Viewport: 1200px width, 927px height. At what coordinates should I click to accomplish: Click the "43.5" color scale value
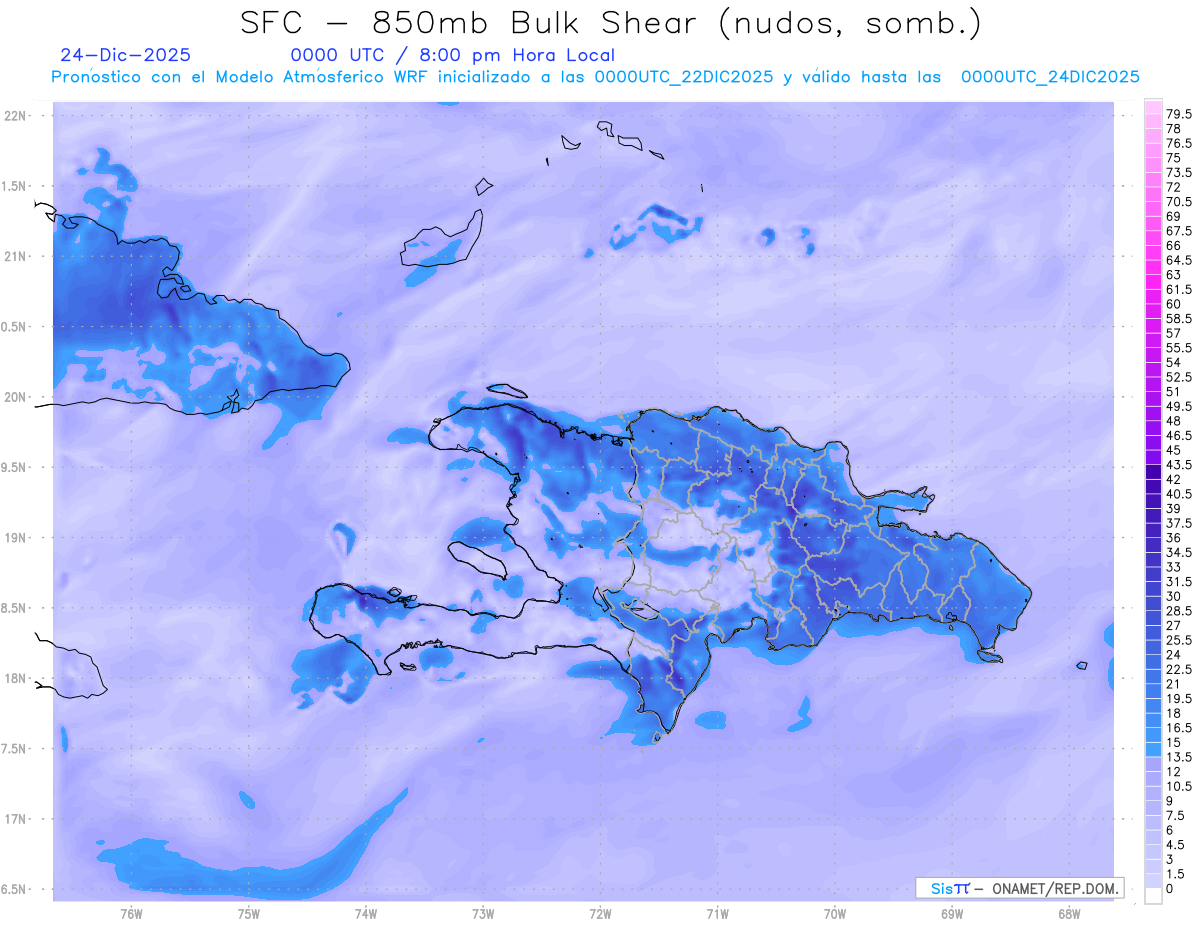point(1179,465)
